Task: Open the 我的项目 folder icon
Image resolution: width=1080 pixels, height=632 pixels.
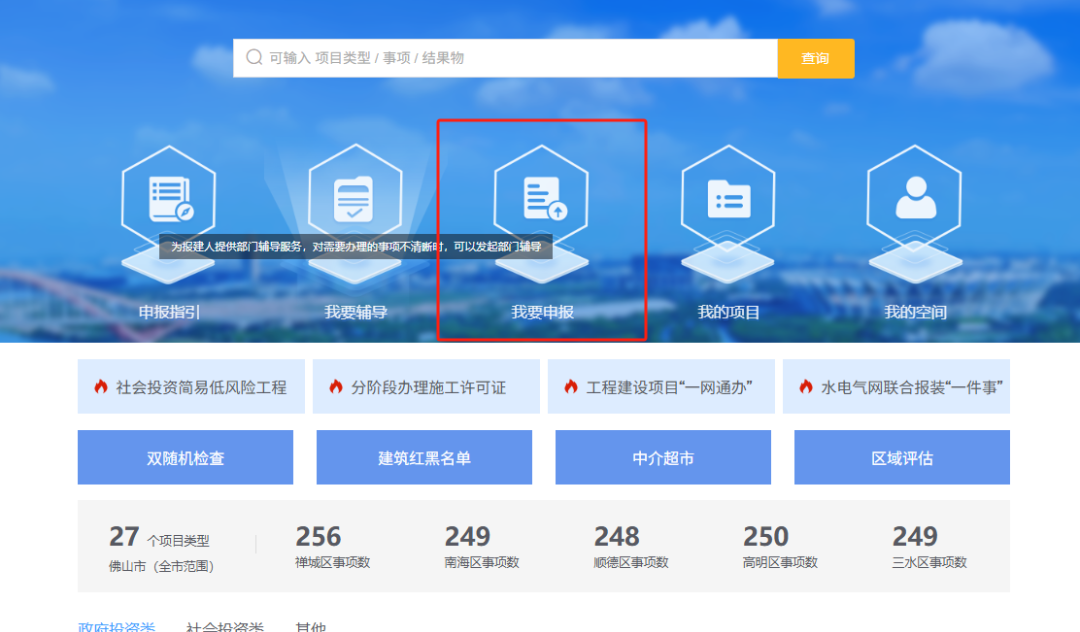Action: 728,197
